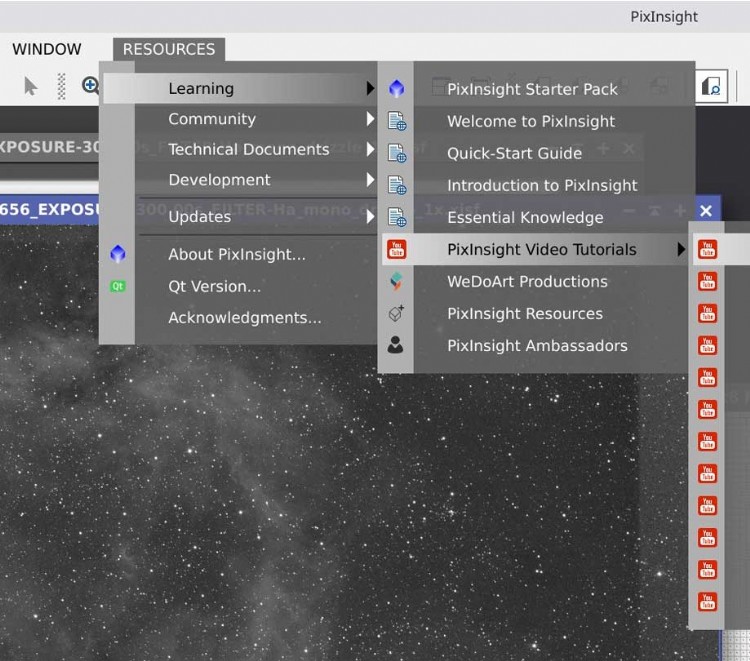Close the active image window
Image resolution: width=750 pixels, height=661 pixels.
click(x=706, y=211)
